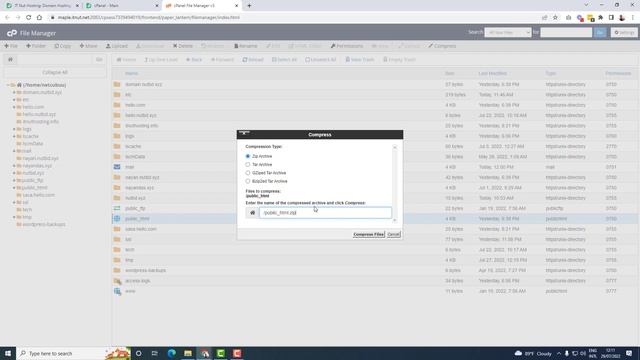This screenshot has height=360, width=640.
Task: Click the browser reload icon
Action: click(x=29, y=18)
